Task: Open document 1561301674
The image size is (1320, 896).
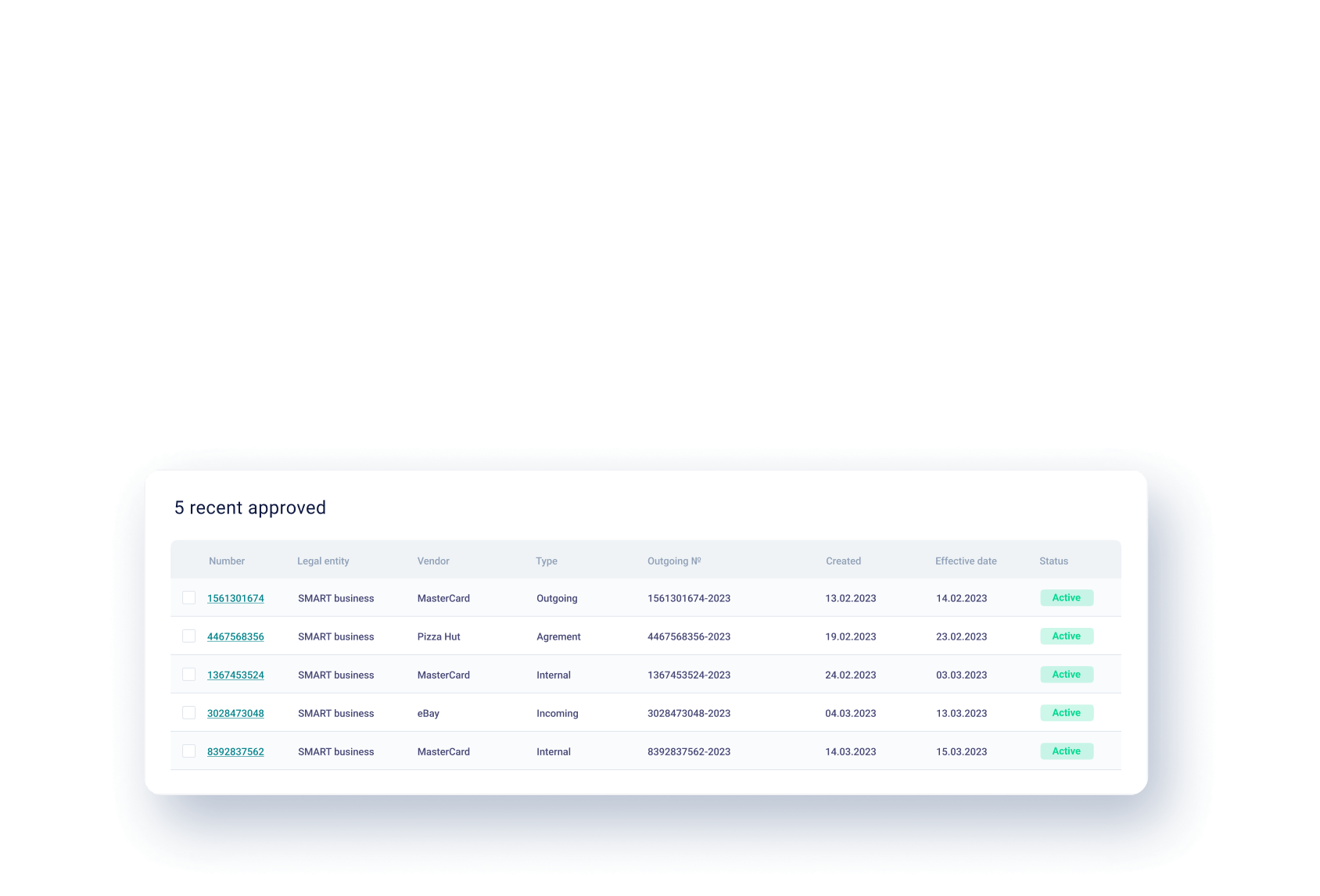Action: point(235,597)
